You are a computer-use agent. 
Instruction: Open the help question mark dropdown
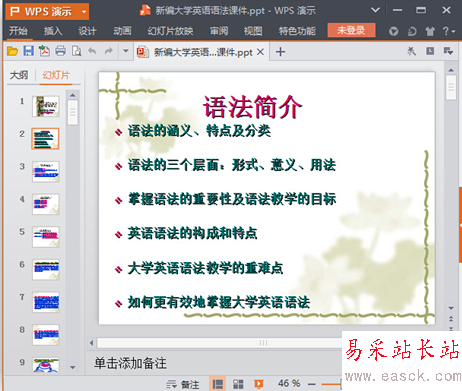coord(449,31)
